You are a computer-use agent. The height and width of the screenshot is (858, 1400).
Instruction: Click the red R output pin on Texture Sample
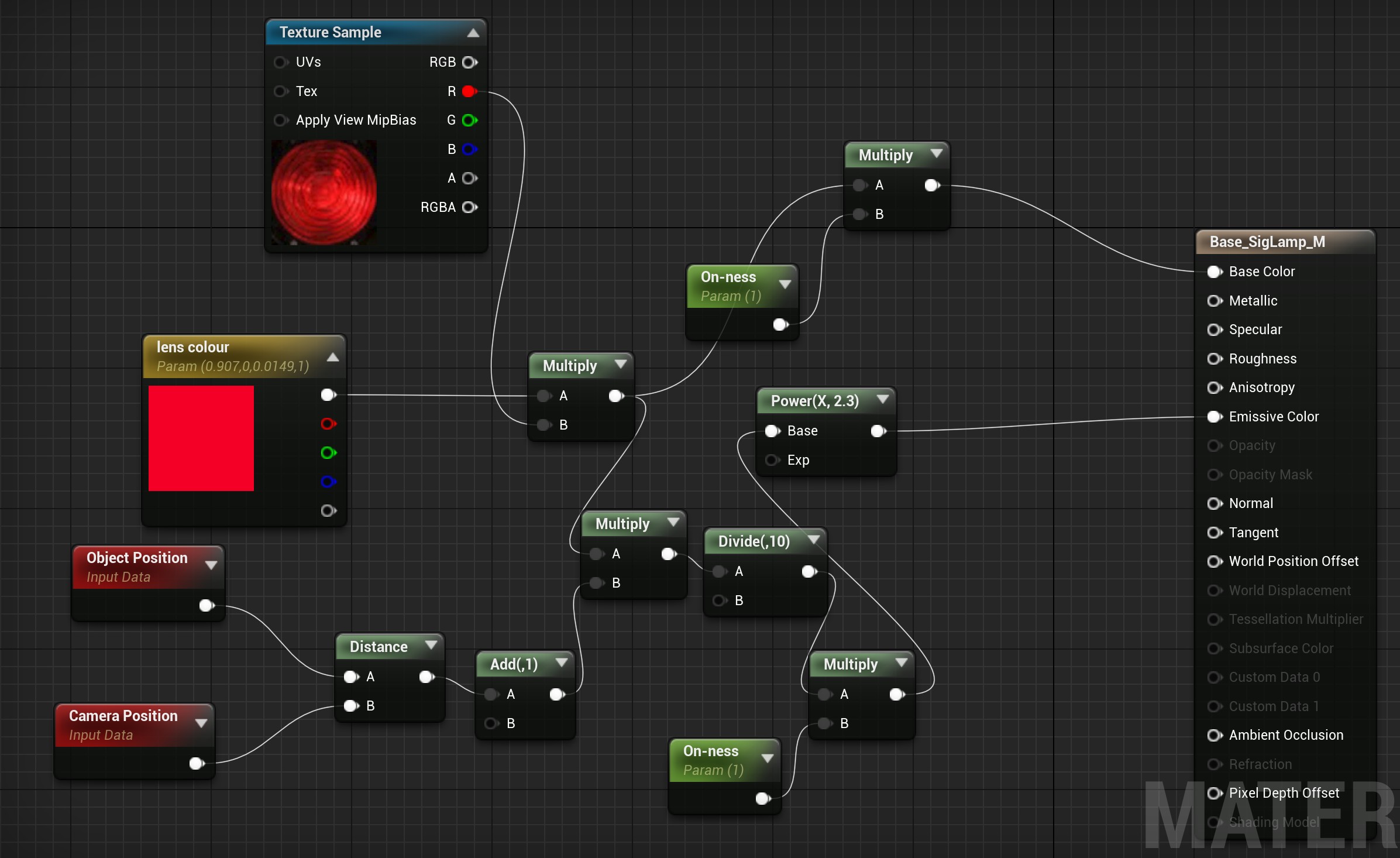tap(469, 91)
